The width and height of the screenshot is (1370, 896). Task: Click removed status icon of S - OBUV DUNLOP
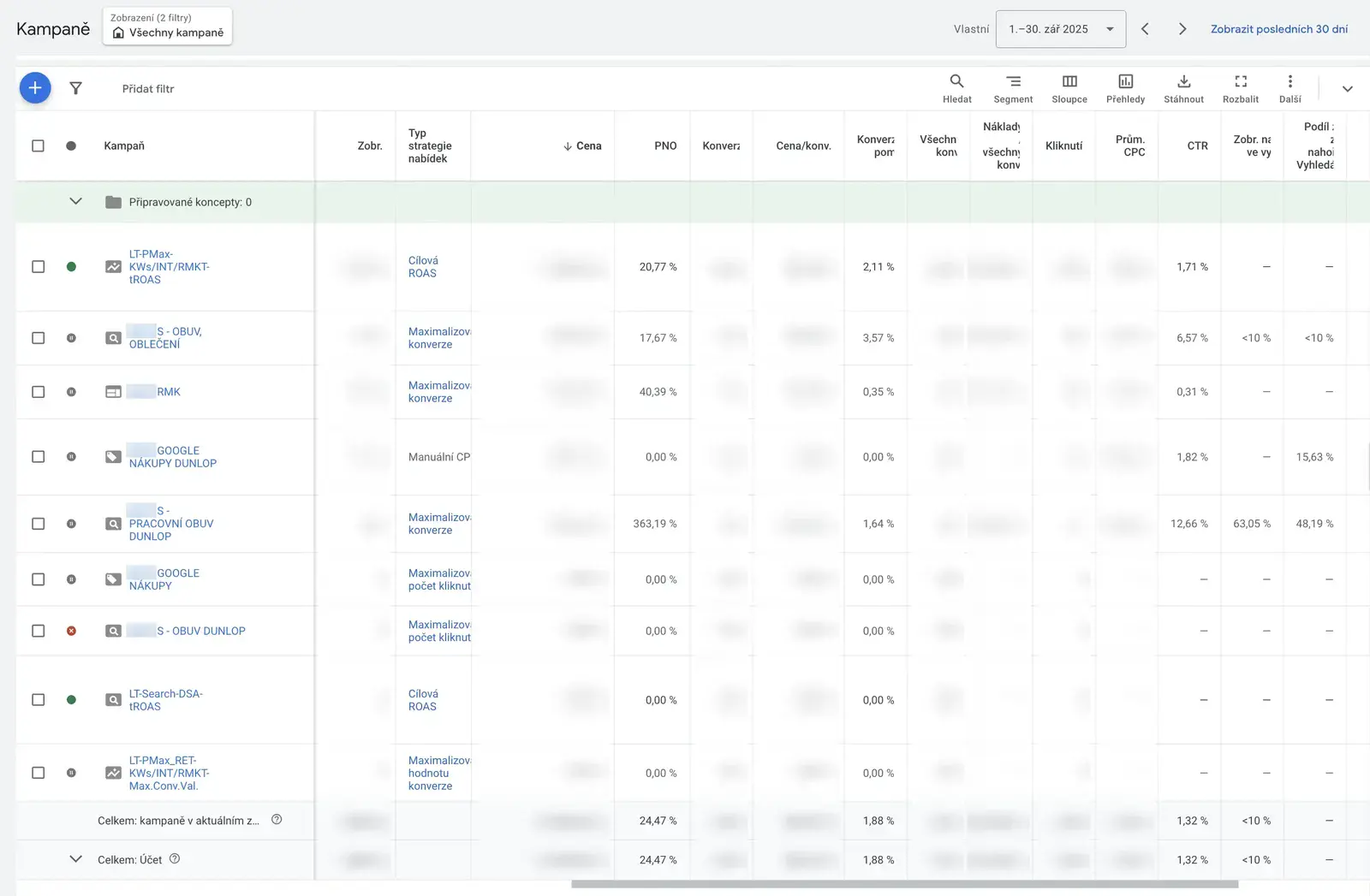pos(71,631)
